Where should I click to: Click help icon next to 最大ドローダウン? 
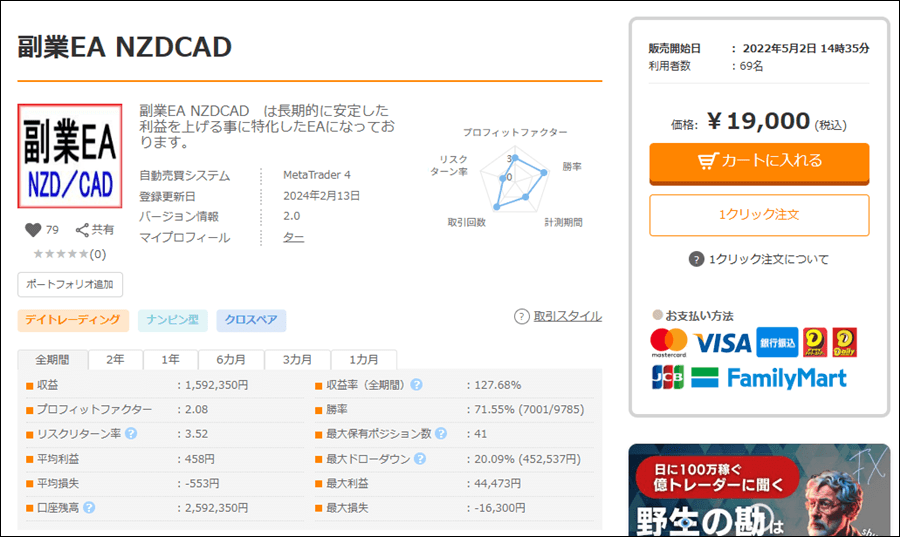pyautogui.click(x=419, y=459)
